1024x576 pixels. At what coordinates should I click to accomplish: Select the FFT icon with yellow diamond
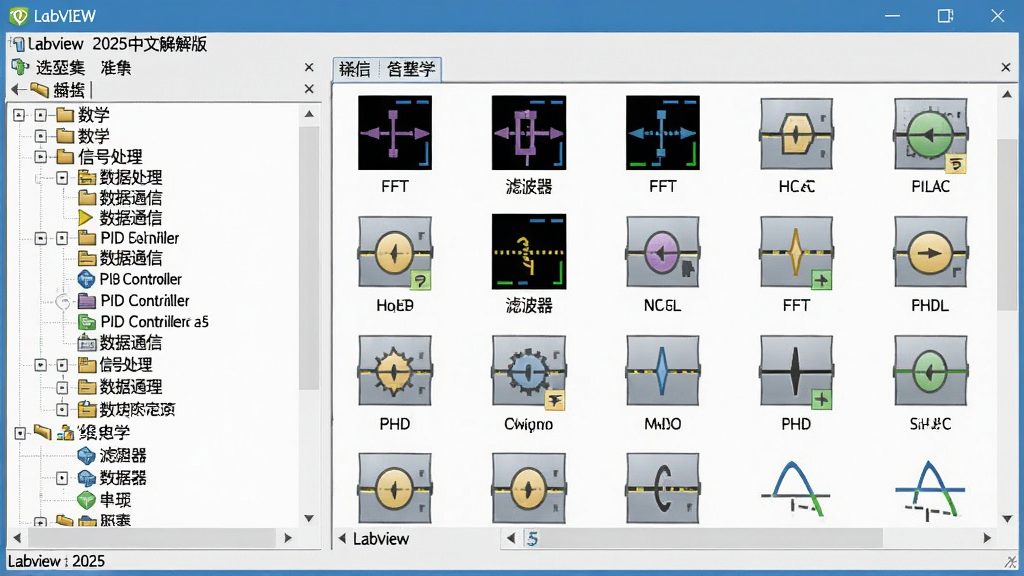[x=796, y=252]
